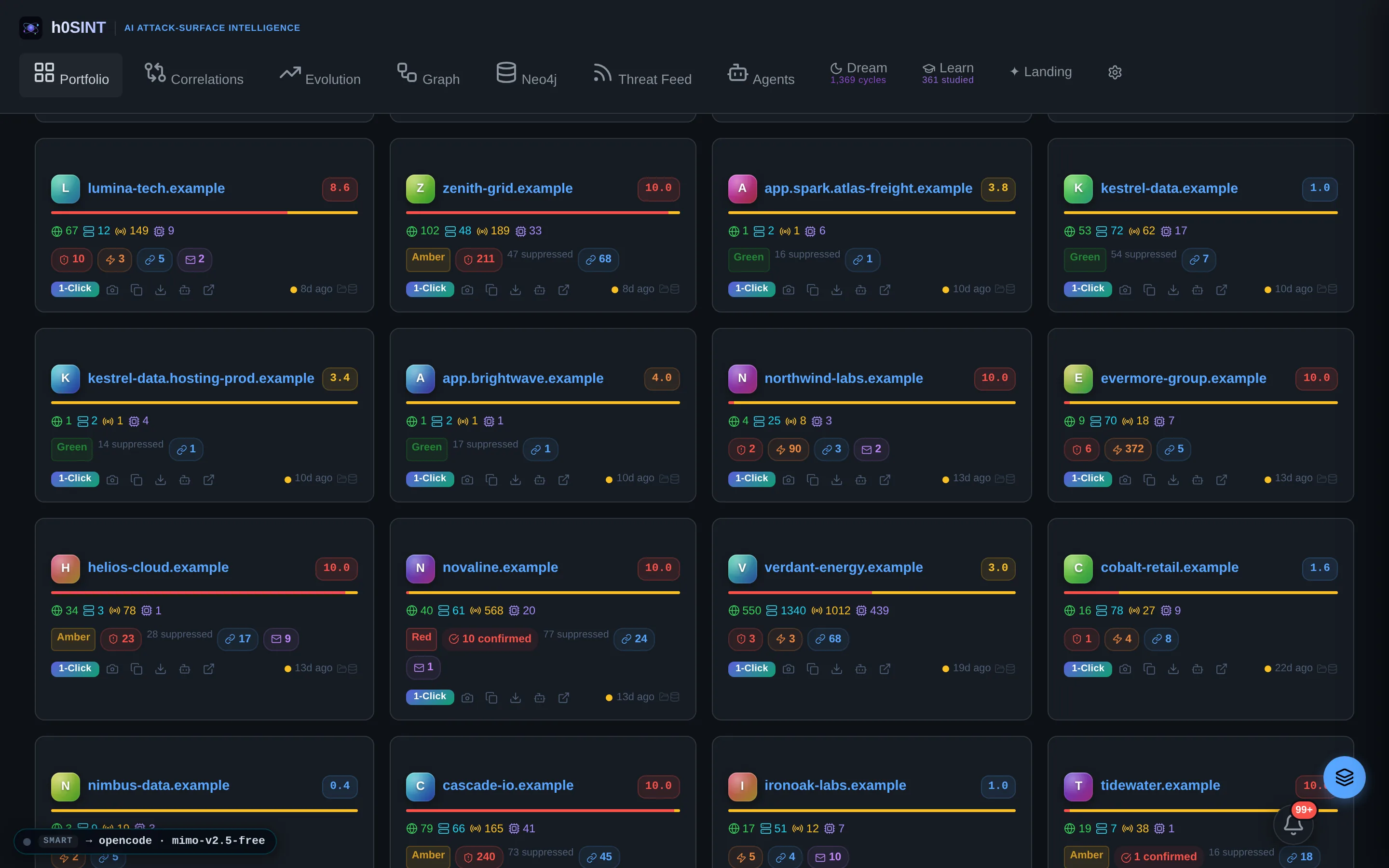Screen dimensions: 1389x868
Task: Click the 211 vulnerabilities badge on zenith-grid.example
Action: (x=479, y=259)
